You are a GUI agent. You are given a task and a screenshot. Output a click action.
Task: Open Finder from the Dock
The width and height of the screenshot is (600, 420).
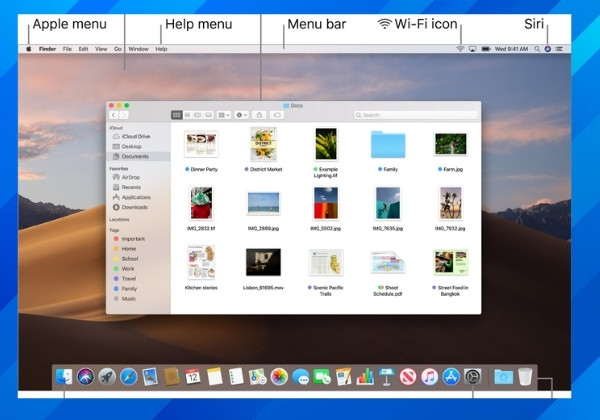pyautogui.click(x=64, y=377)
